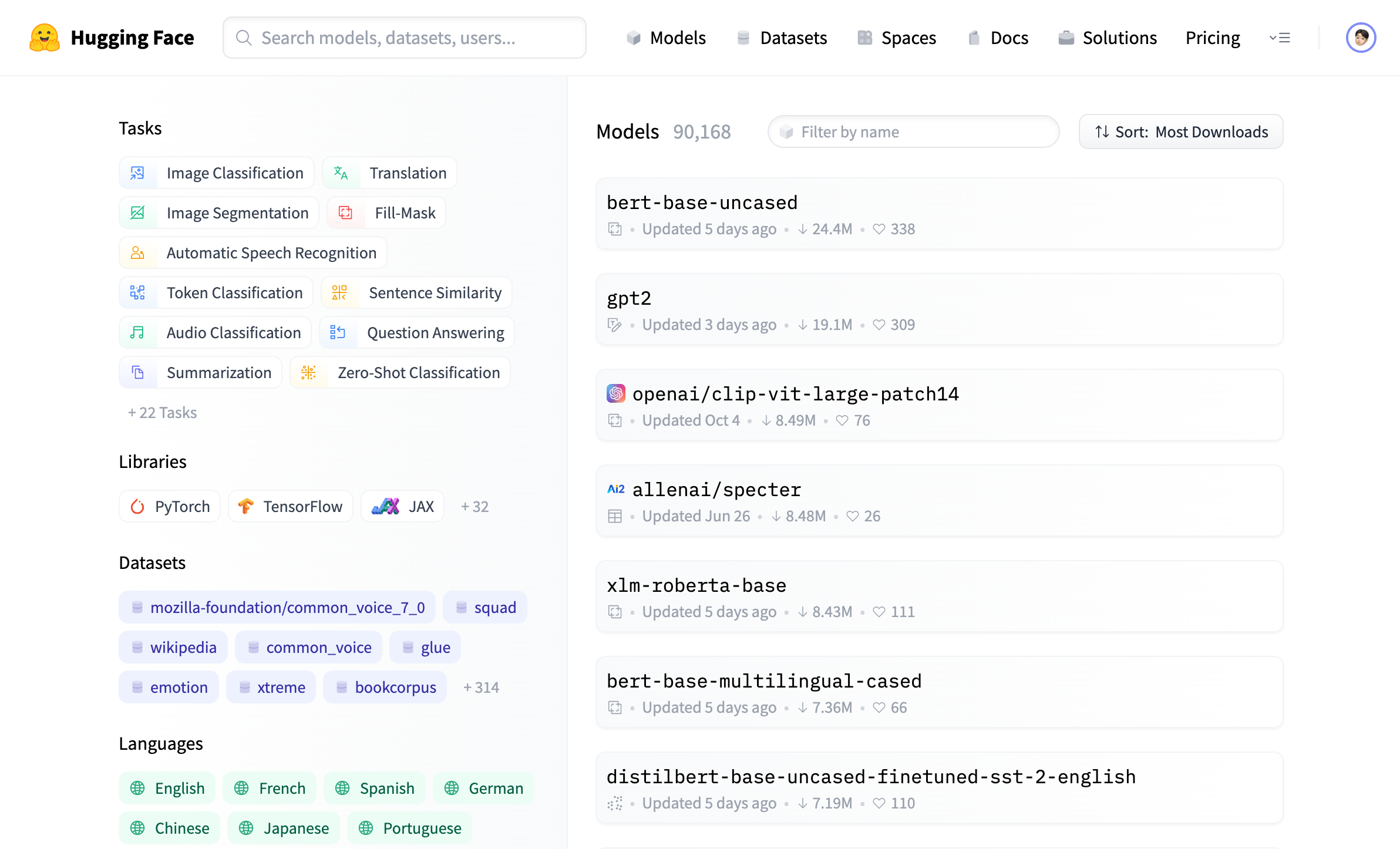The height and width of the screenshot is (849, 1400).
Task: Filter by bookcorpus dataset
Action: pos(385,688)
